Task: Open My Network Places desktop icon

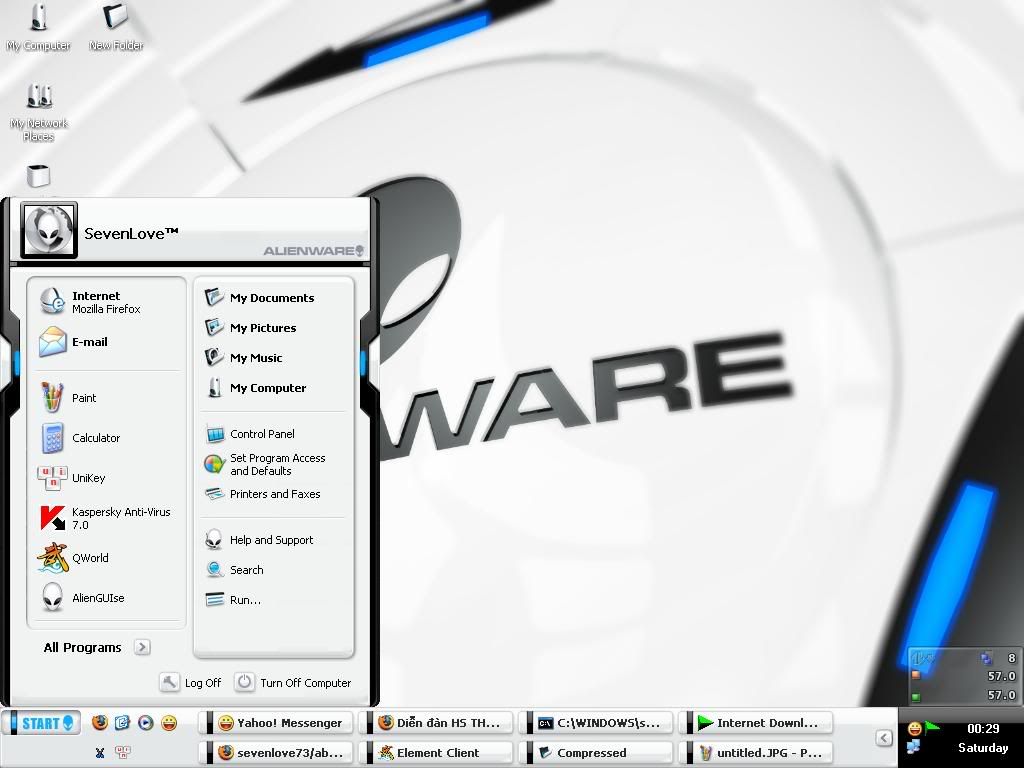Action: tap(39, 112)
